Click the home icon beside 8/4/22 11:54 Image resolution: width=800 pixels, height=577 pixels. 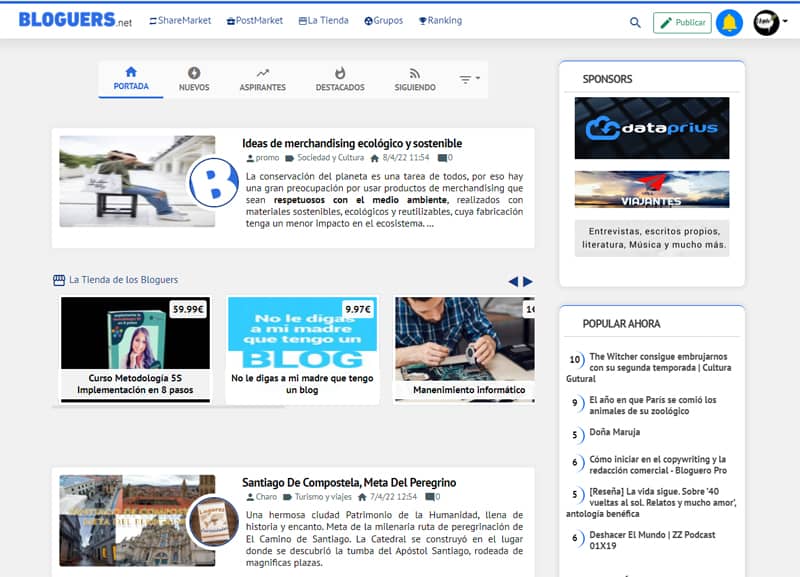374,158
